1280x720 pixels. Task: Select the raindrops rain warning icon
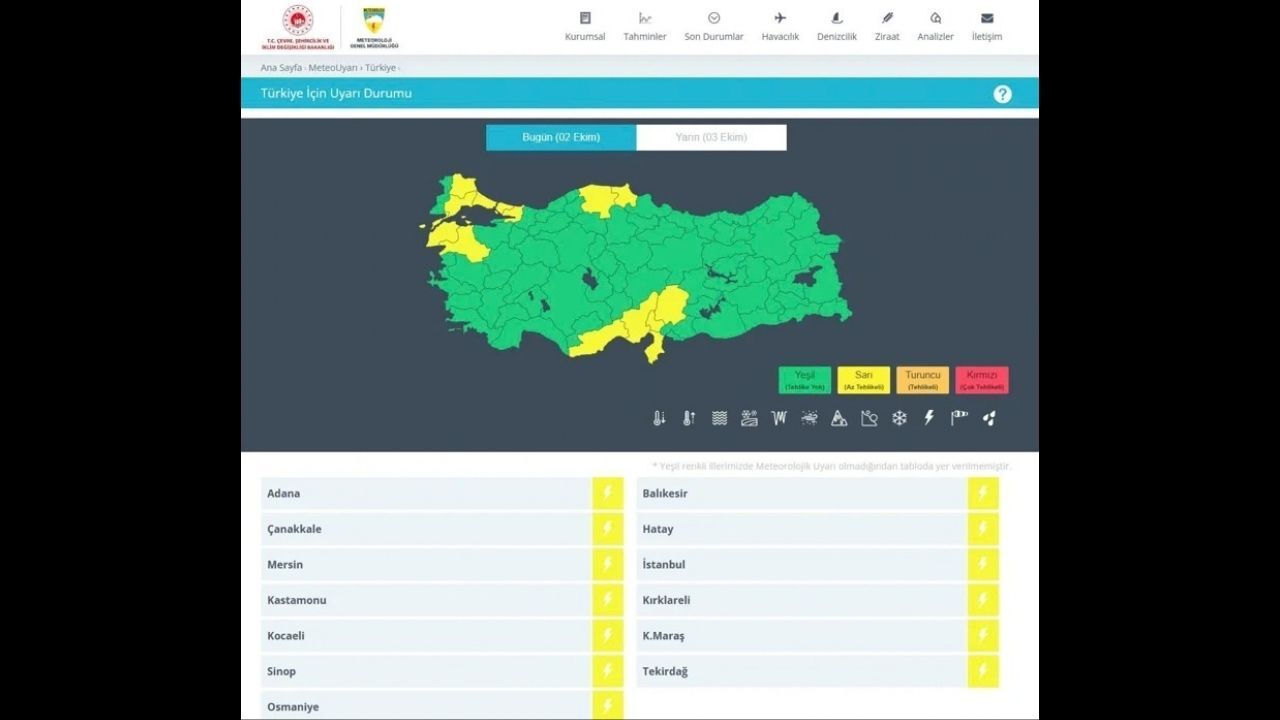click(989, 418)
